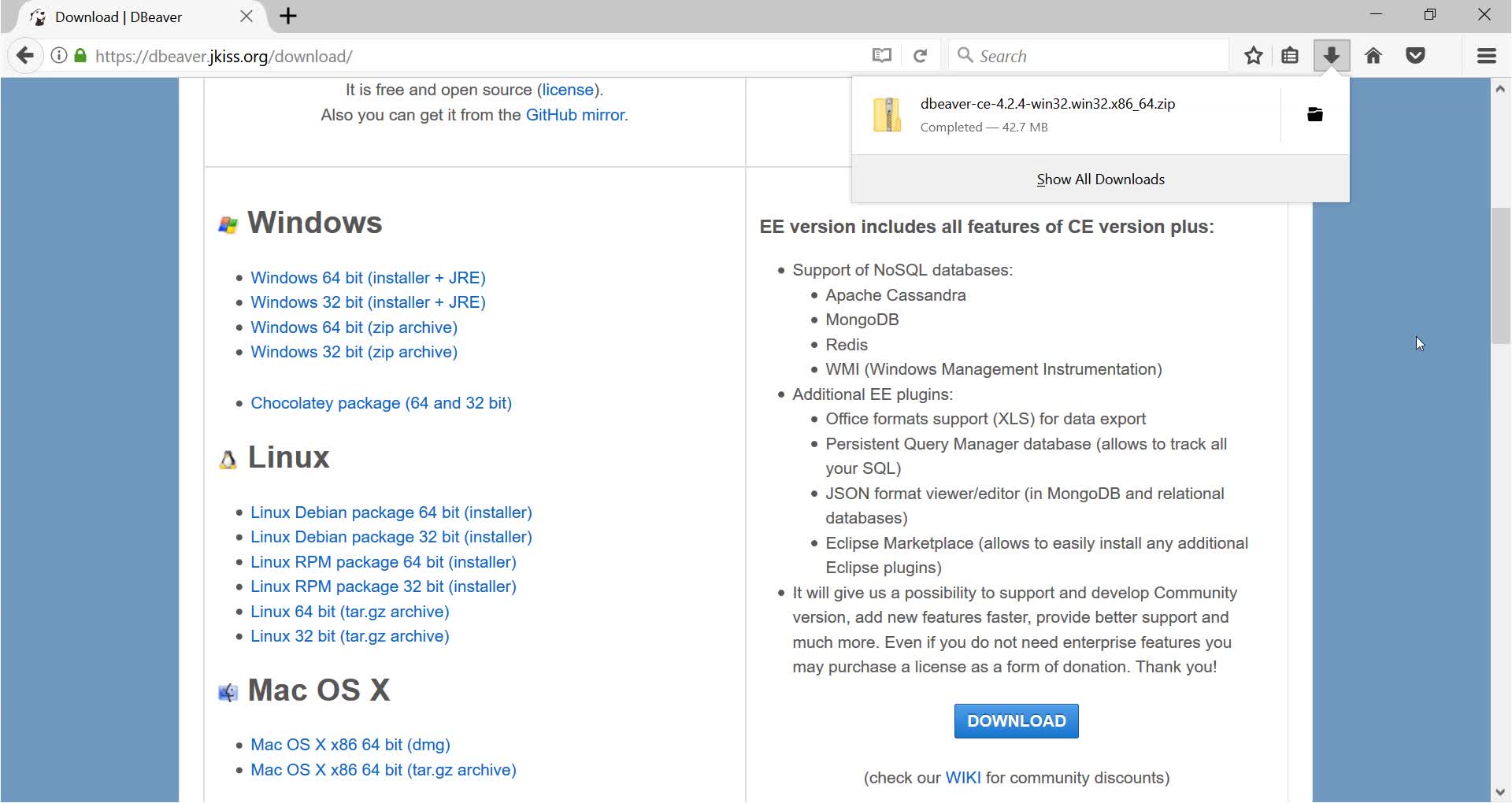
Task: Open a new browser tab
Action: tap(288, 16)
